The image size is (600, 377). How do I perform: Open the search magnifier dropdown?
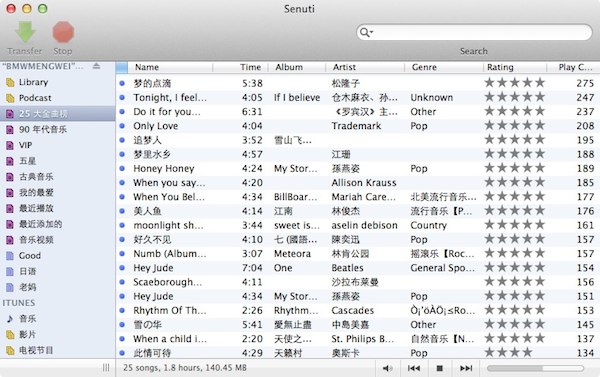point(366,33)
